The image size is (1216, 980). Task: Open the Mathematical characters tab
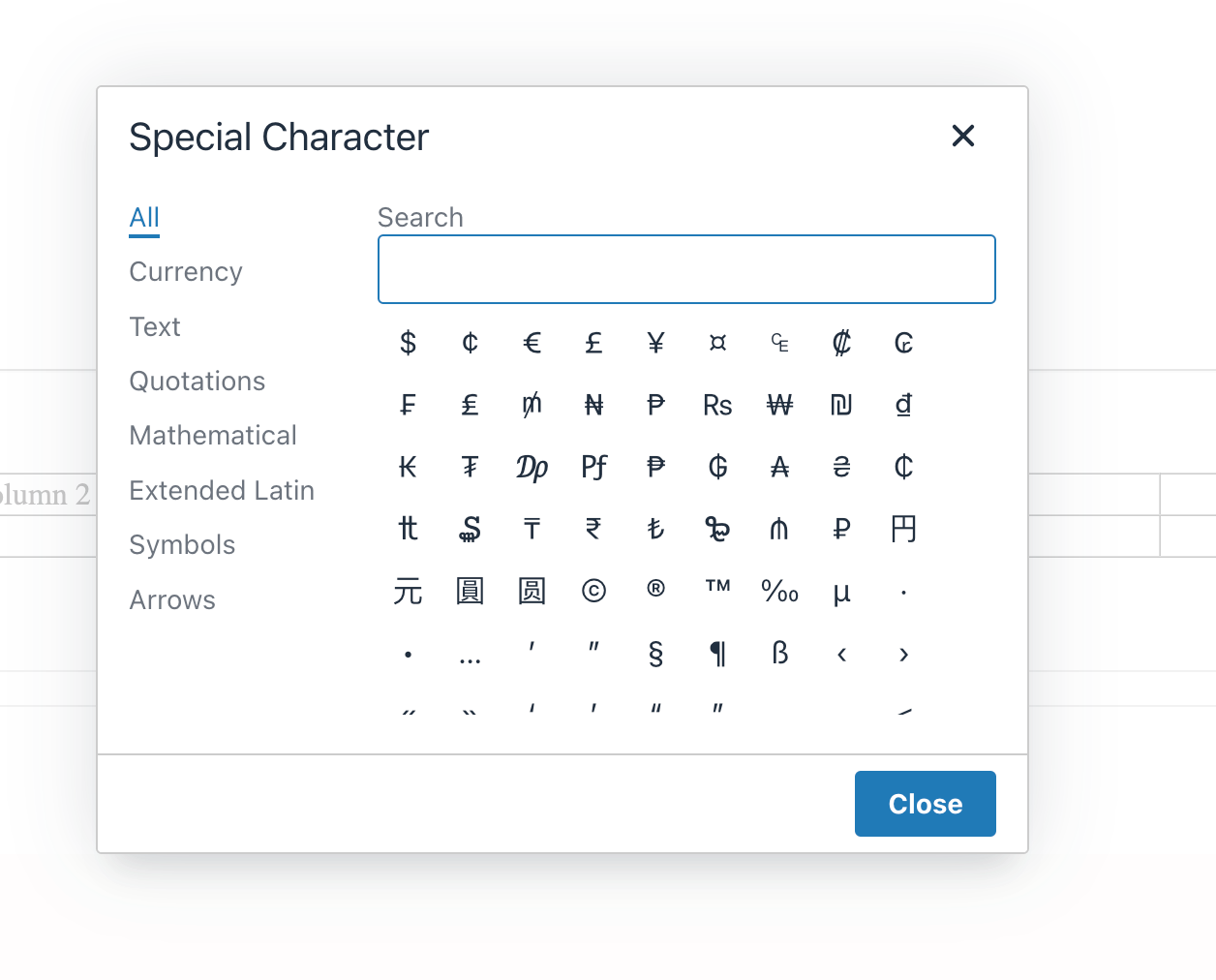coord(213,436)
